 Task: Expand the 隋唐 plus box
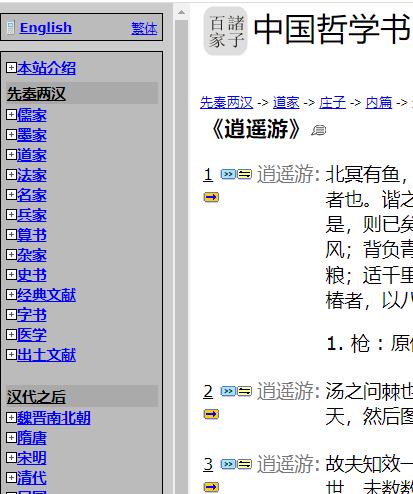pos(11,438)
